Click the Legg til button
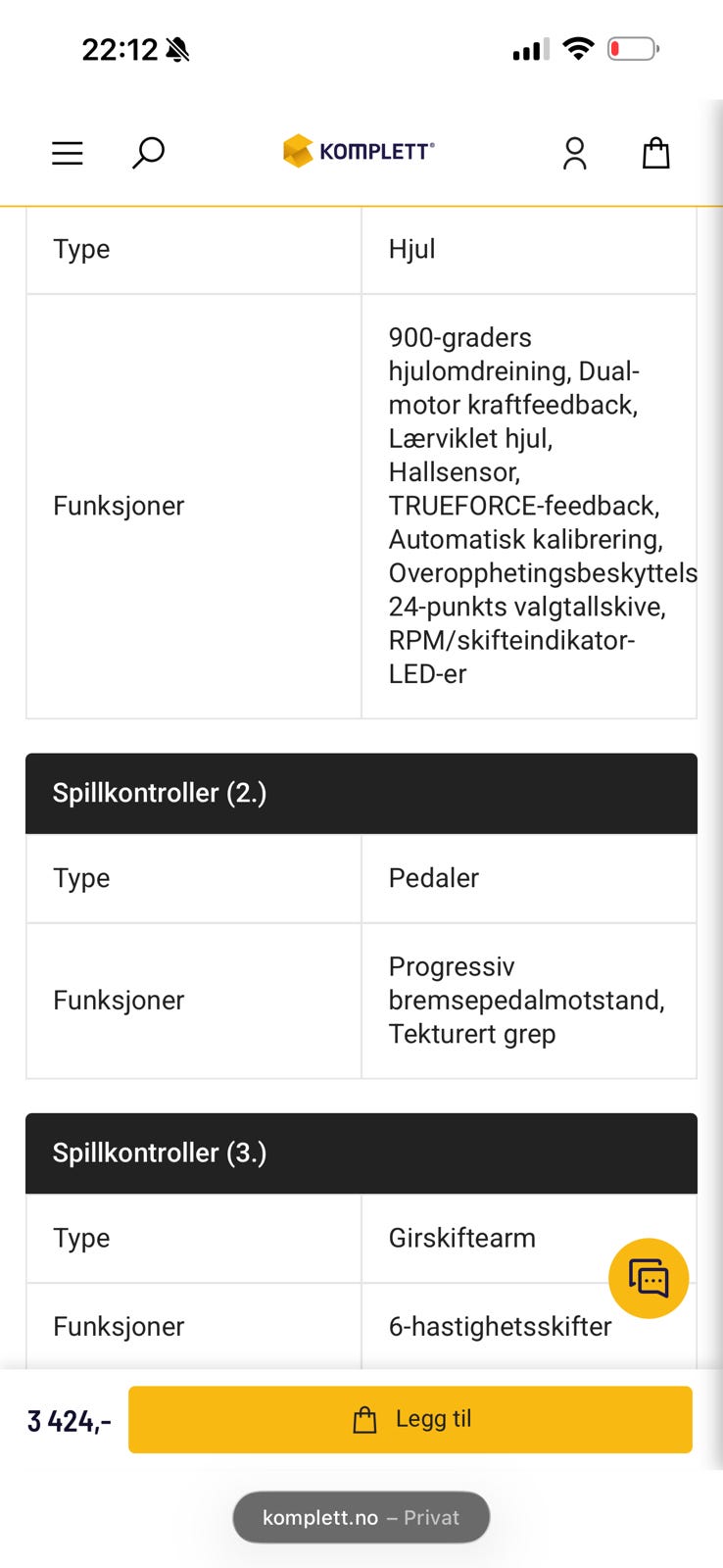The height and width of the screenshot is (1568, 723). [410, 1419]
